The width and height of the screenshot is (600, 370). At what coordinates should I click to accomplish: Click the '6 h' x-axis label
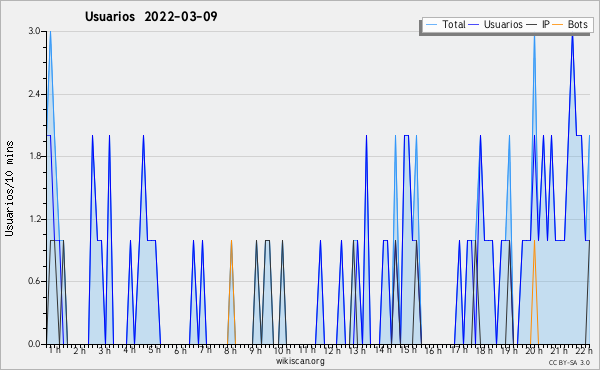click(180, 350)
